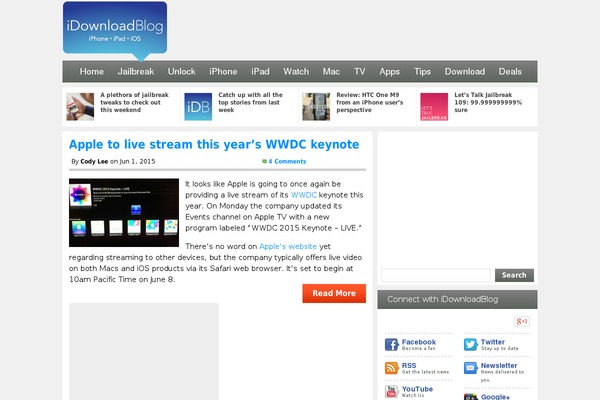600x400 pixels.
Task: Open the Jailbreak menu item
Action: pos(136,72)
